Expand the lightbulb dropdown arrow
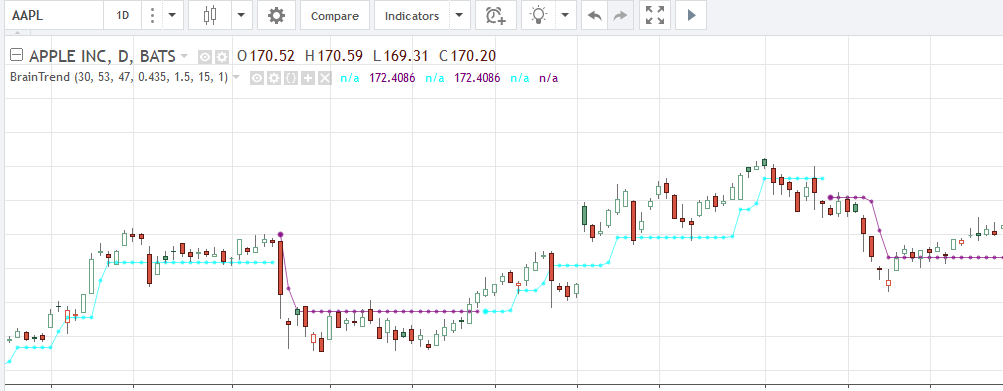 [x=565, y=15]
